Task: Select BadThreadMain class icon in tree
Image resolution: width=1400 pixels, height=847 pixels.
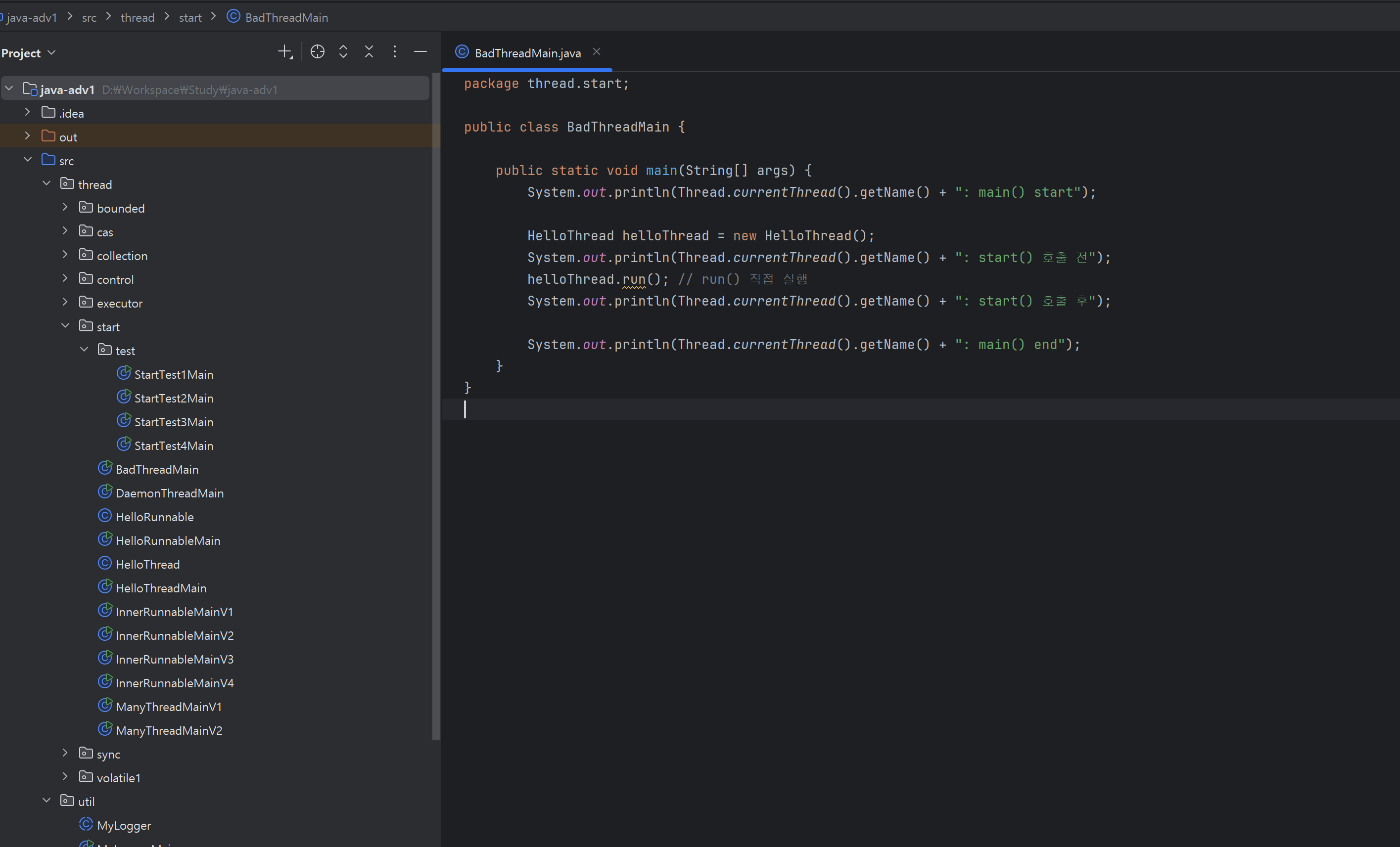Action: [105, 468]
